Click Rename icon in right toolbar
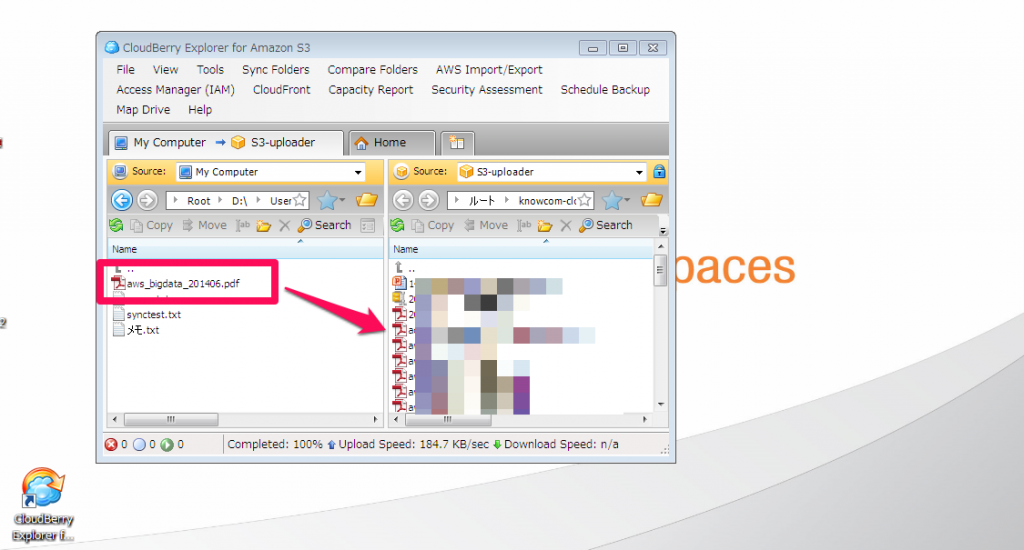The height and width of the screenshot is (550, 1024). [524, 225]
